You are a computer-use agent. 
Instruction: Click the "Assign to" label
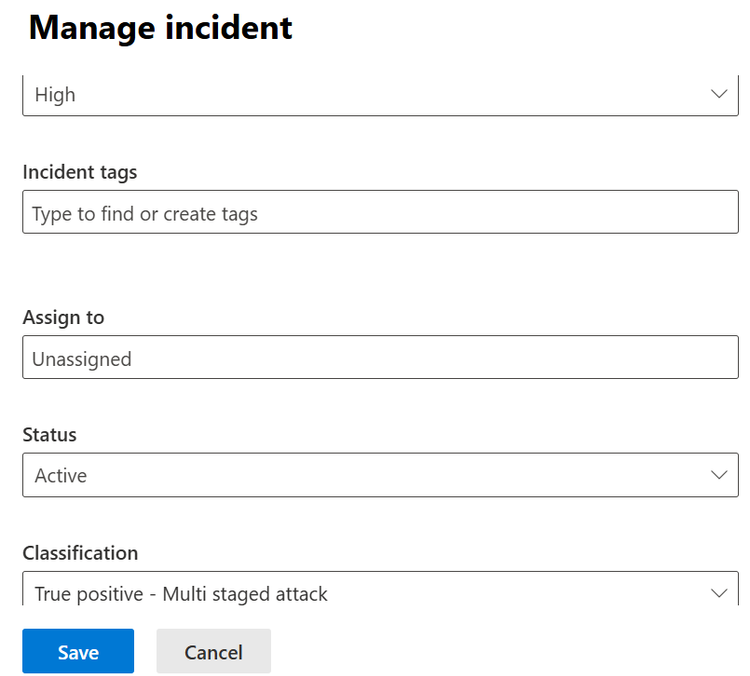point(63,317)
